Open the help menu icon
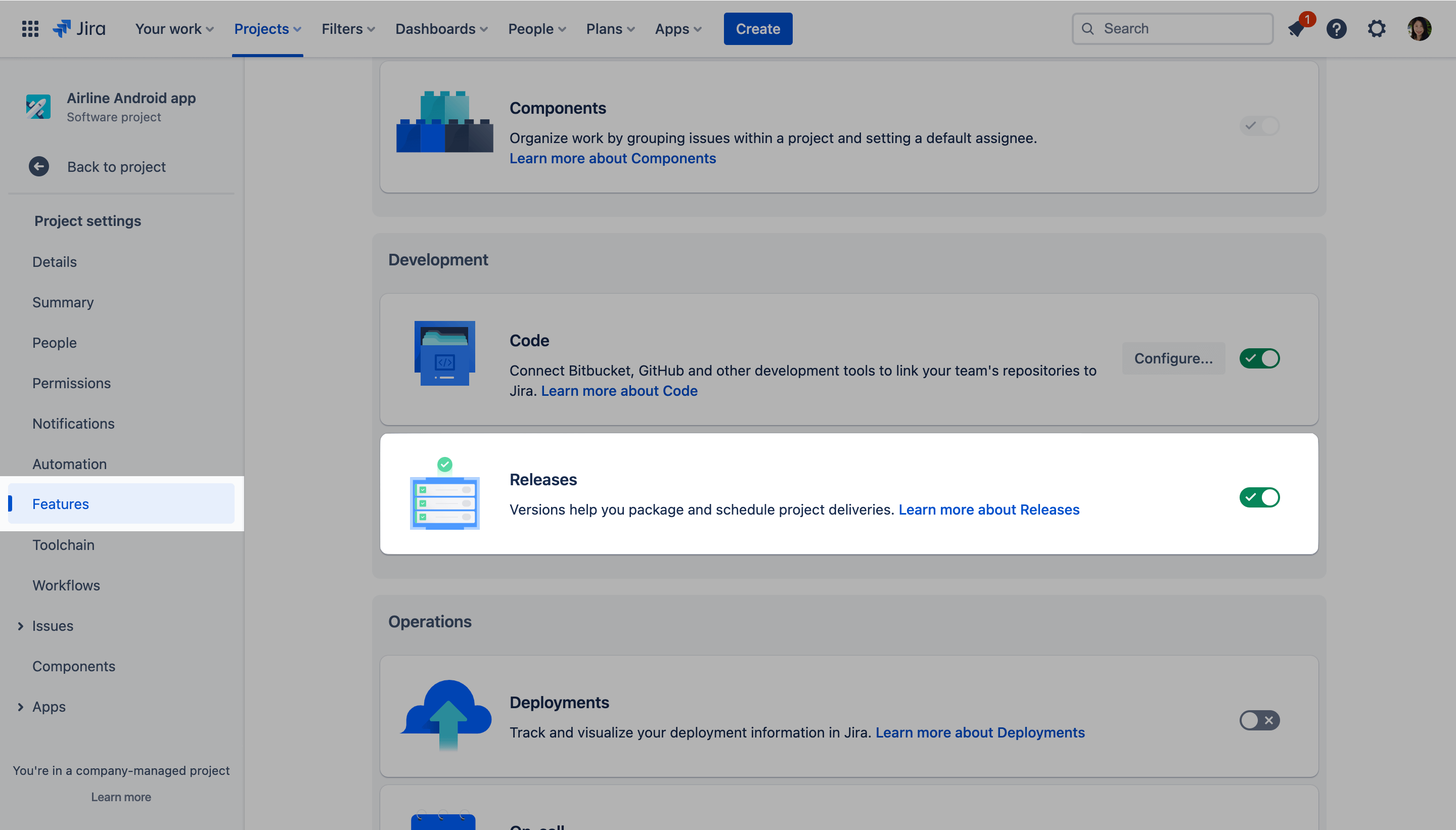The image size is (1456, 830). click(1337, 28)
